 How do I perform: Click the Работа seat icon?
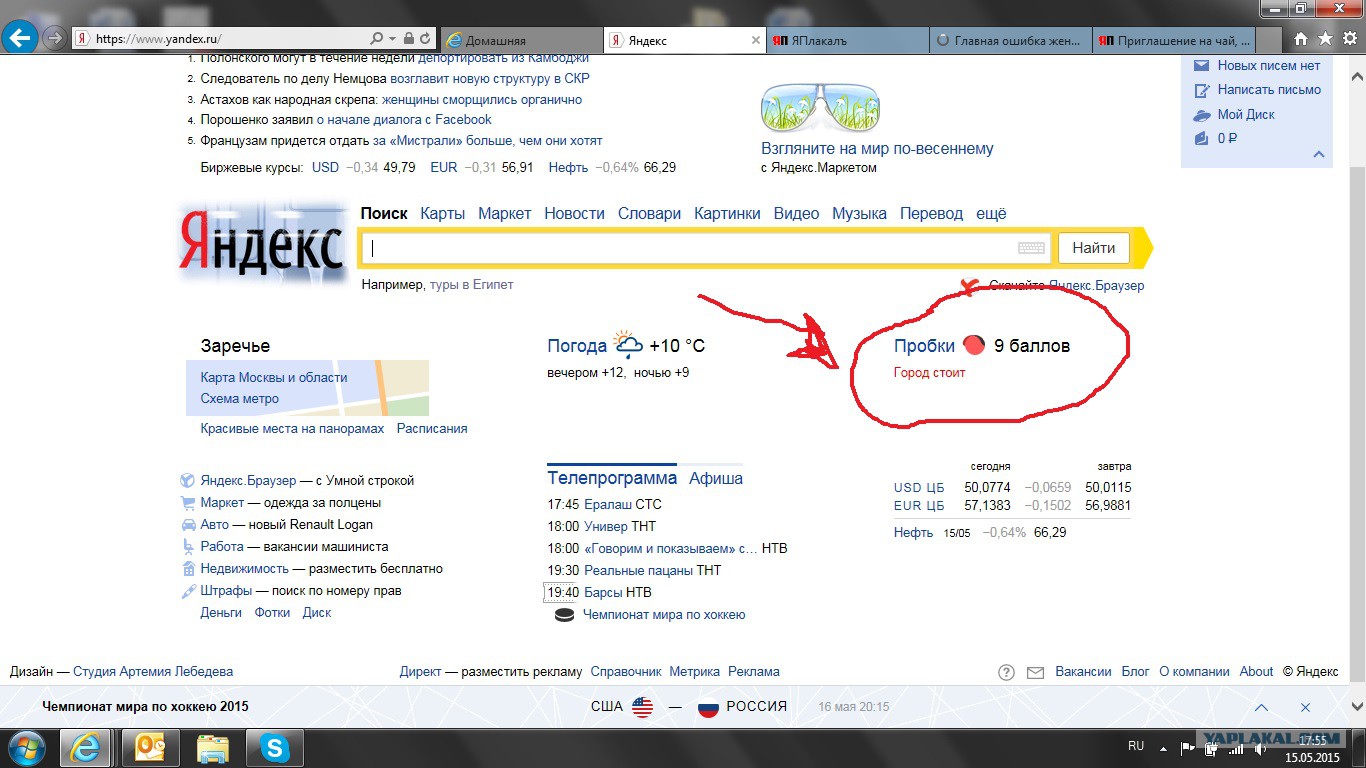click(x=188, y=547)
